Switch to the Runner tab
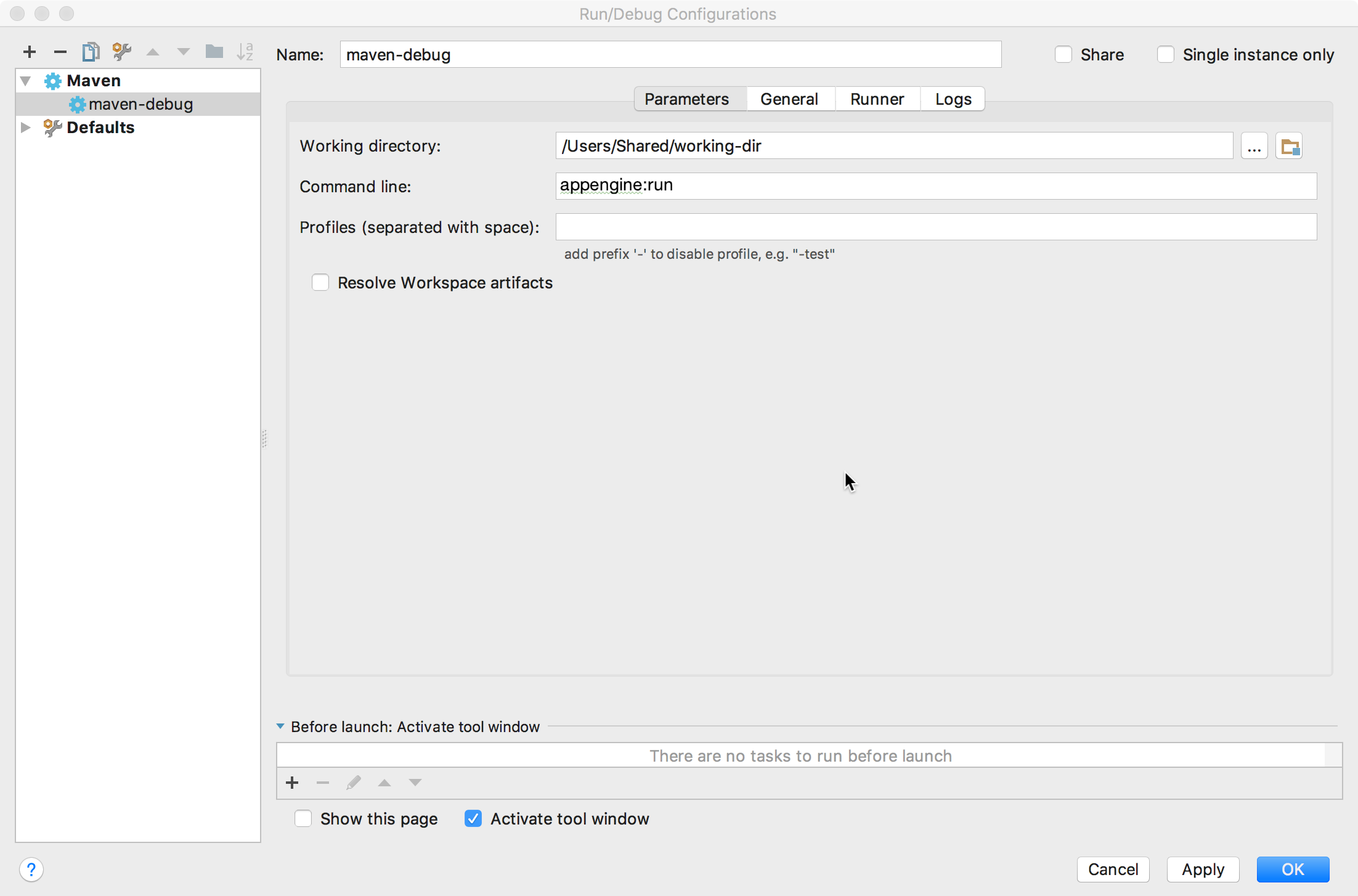The image size is (1358, 896). [x=876, y=99]
